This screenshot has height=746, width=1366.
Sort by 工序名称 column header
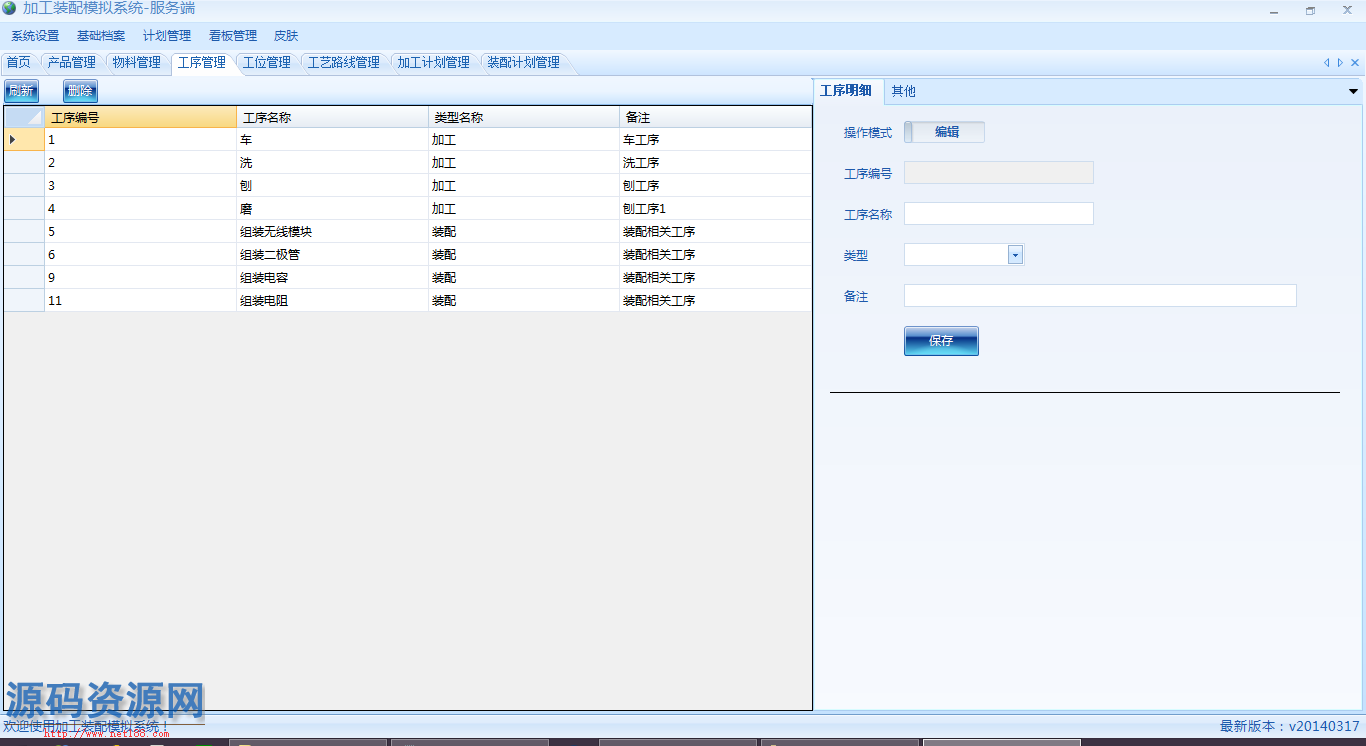tap(333, 117)
